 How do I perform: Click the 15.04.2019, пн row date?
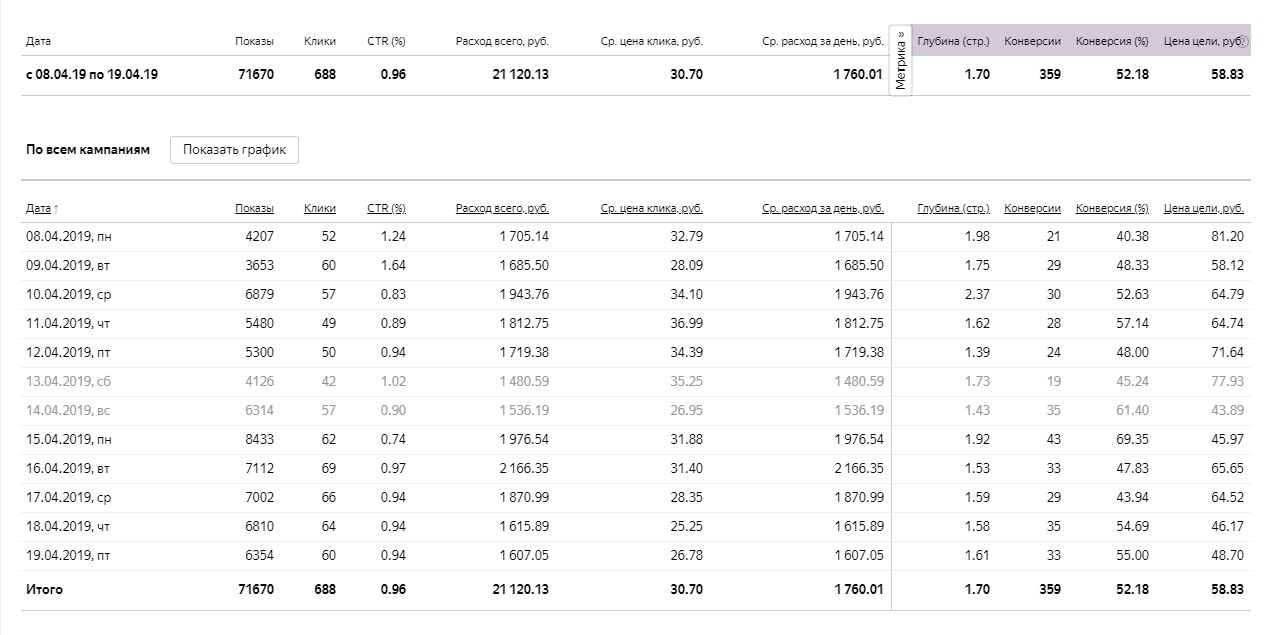[x=68, y=439]
